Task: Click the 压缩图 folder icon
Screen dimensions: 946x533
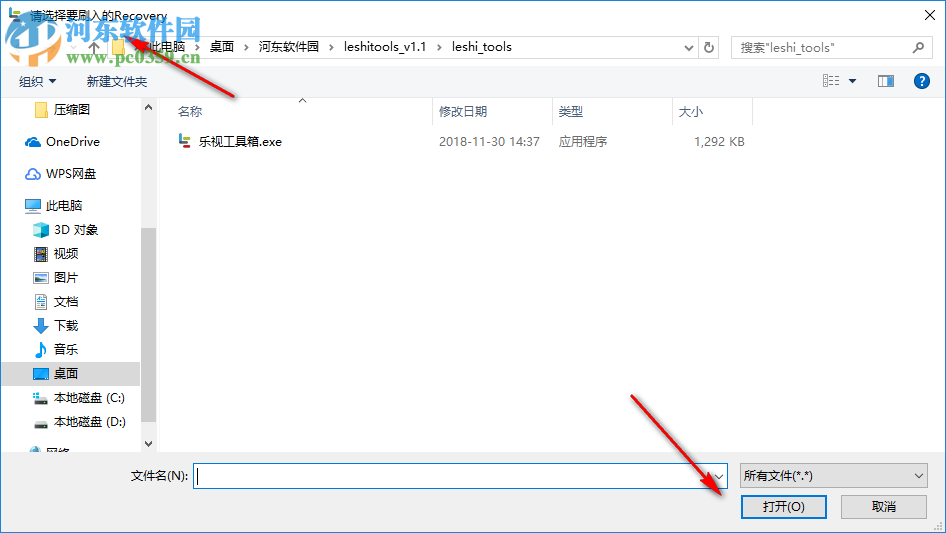Action: (x=41, y=110)
